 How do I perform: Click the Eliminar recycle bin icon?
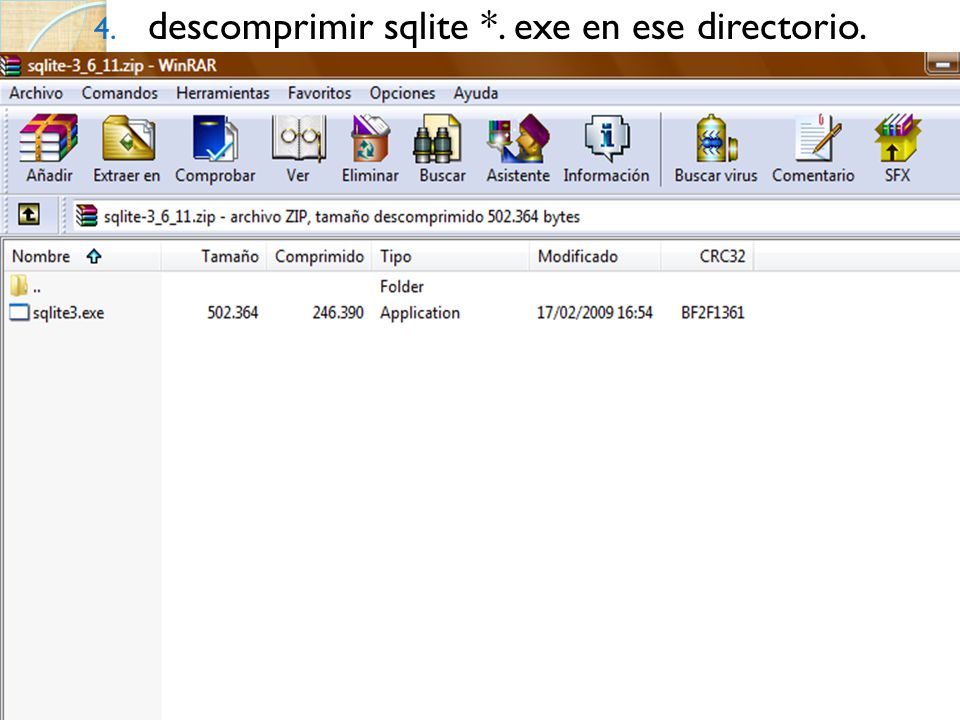370,138
